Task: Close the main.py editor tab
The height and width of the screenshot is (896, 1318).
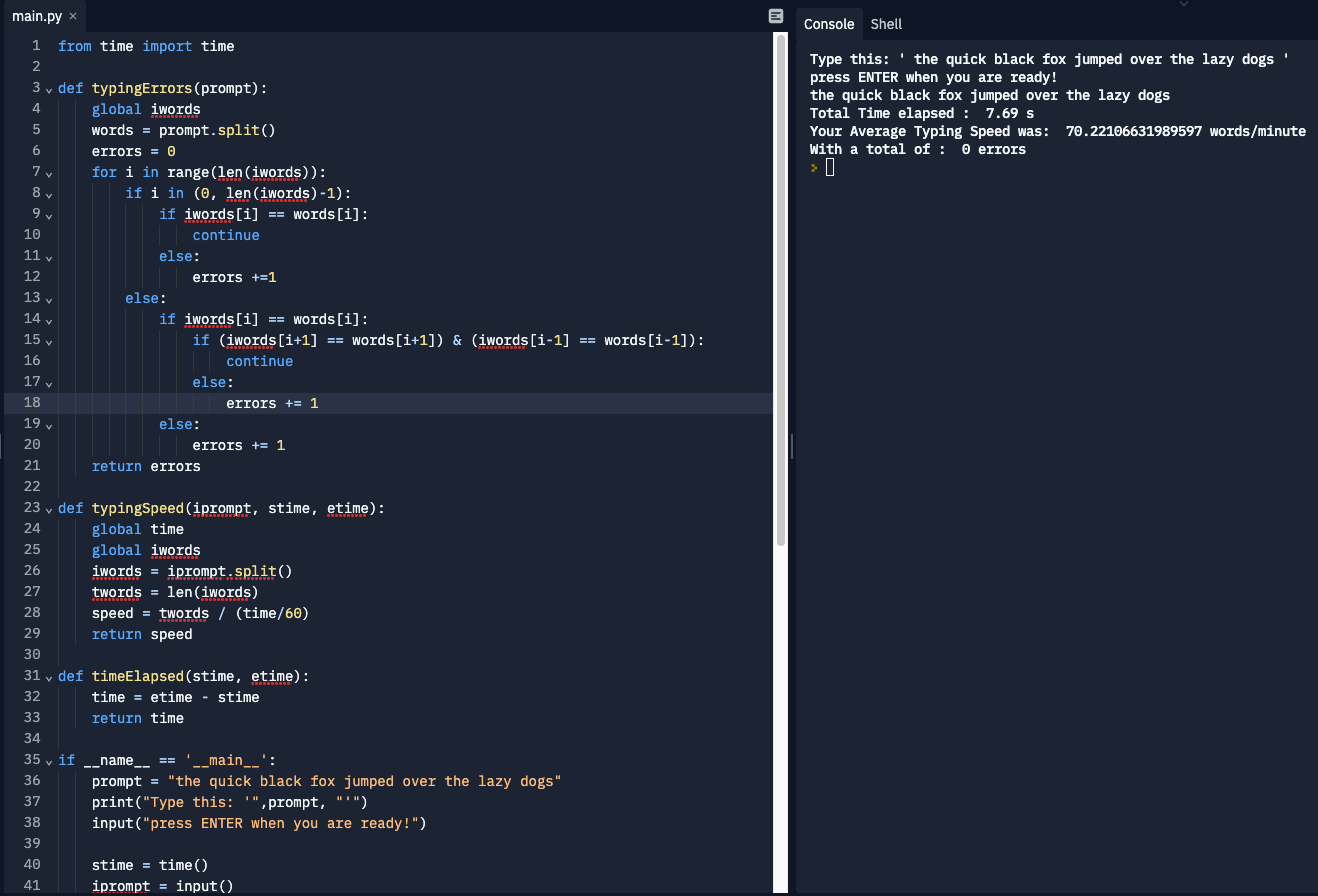Action: 73,16
